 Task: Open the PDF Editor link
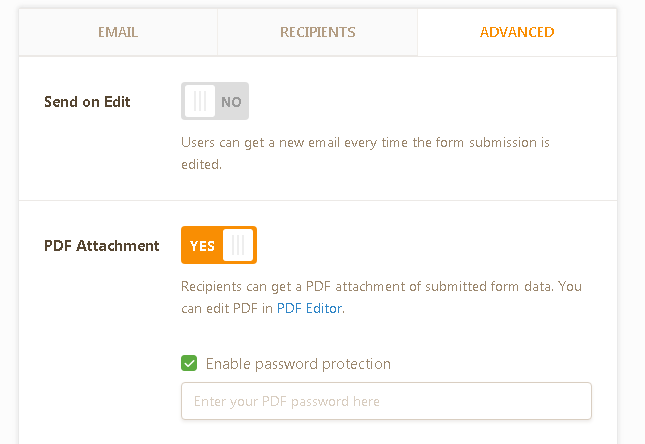310,308
